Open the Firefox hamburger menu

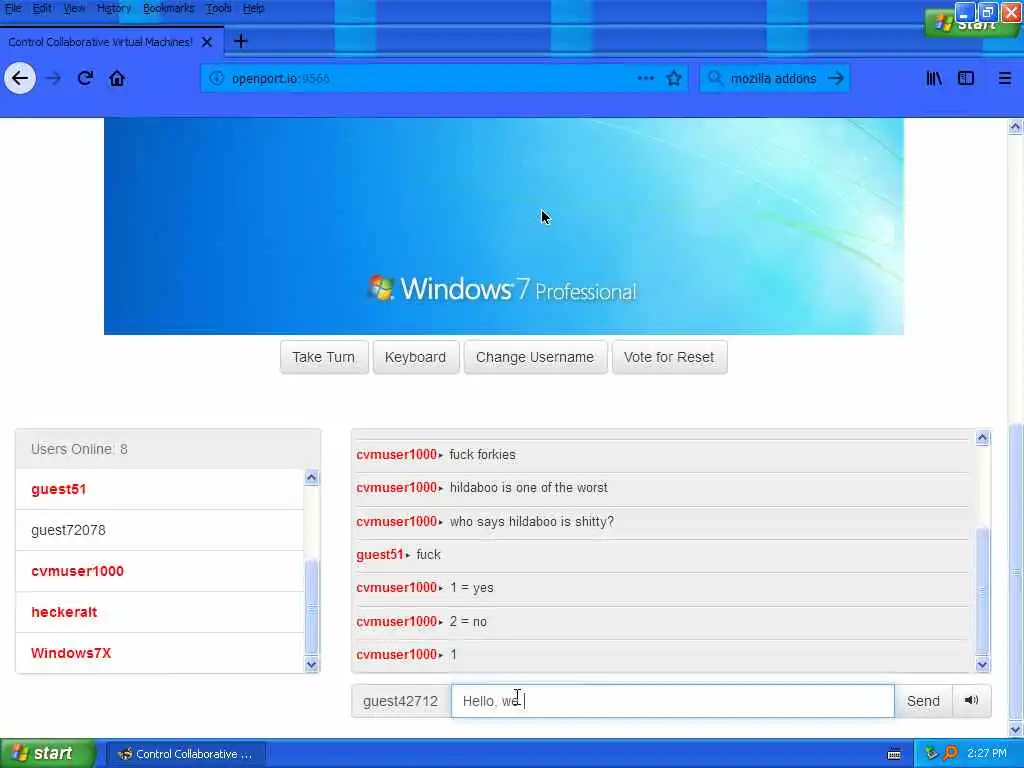[x=1004, y=78]
